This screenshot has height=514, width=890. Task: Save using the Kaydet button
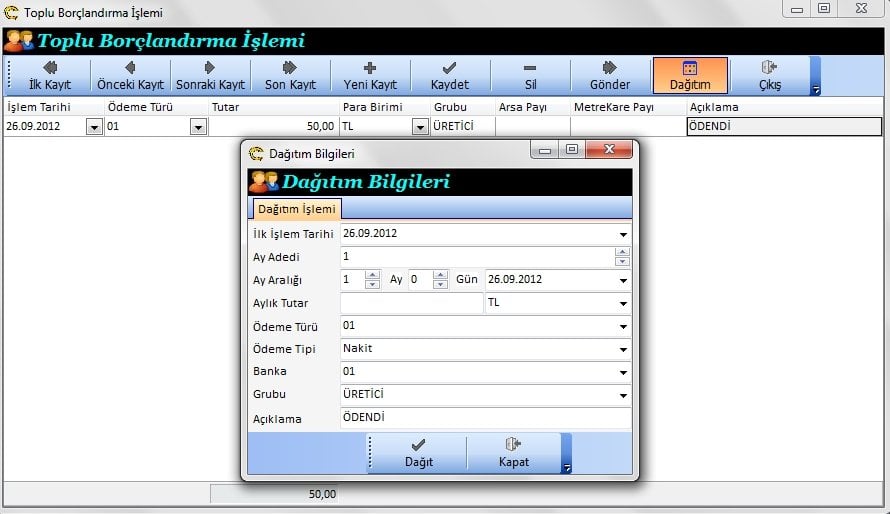coord(450,75)
